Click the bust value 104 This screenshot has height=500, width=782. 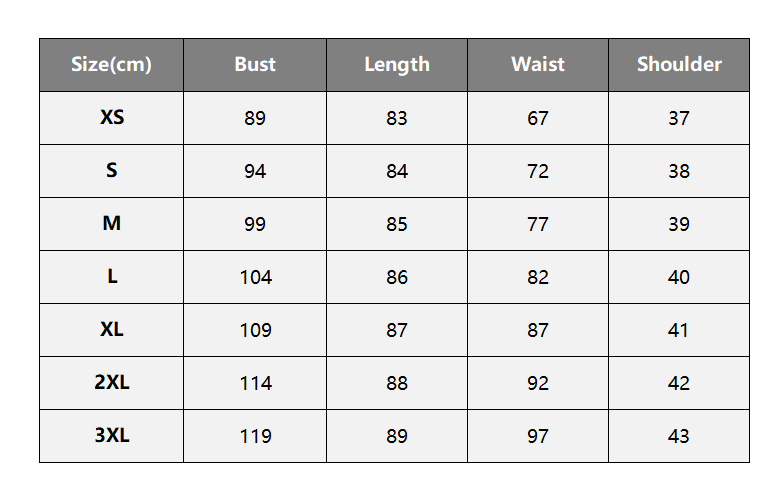(x=256, y=277)
